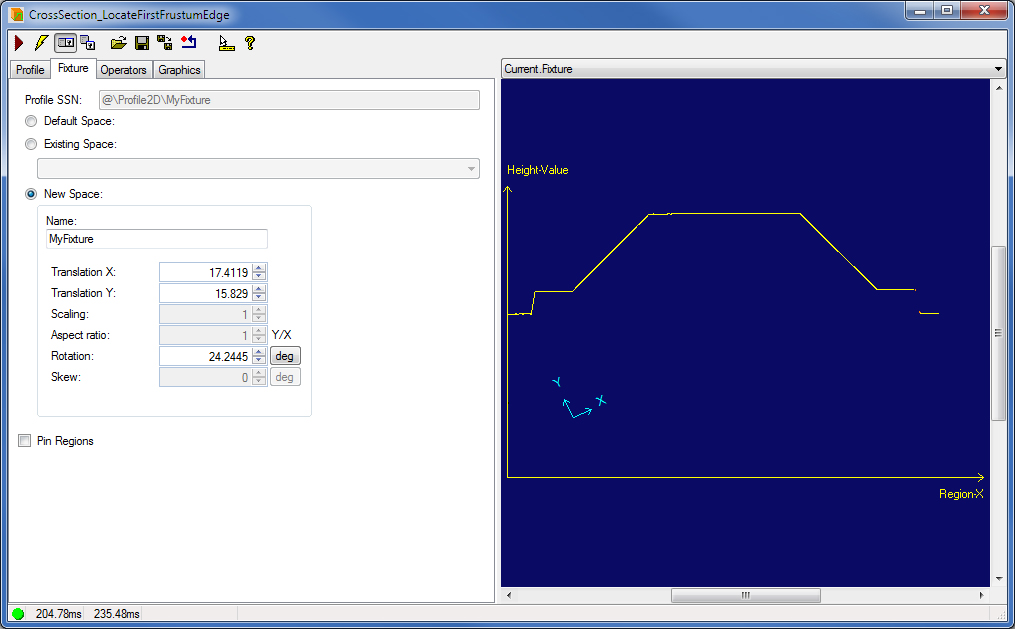Image resolution: width=1015 pixels, height=629 pixels.
Task: Choose Save As using the dual-disk icon
Action: click(x=165, y=42)
